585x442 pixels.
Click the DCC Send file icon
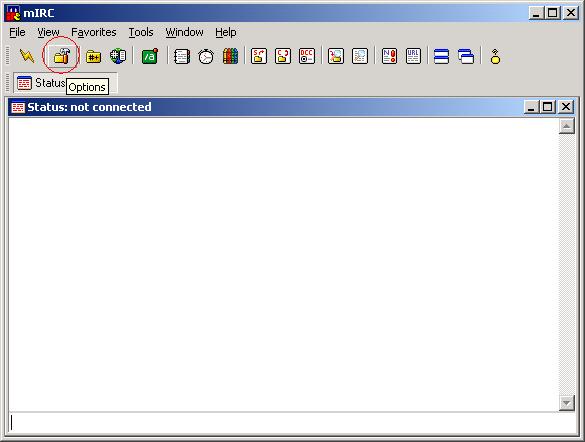click(259, 56)
